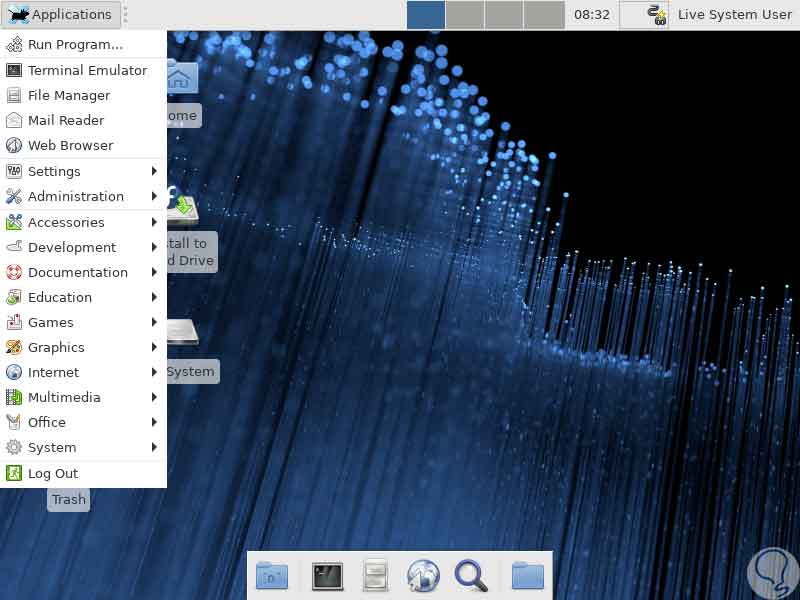Expand the Development submenu arrow
This screenshot has height=600, width=800.
click(154, 247)
